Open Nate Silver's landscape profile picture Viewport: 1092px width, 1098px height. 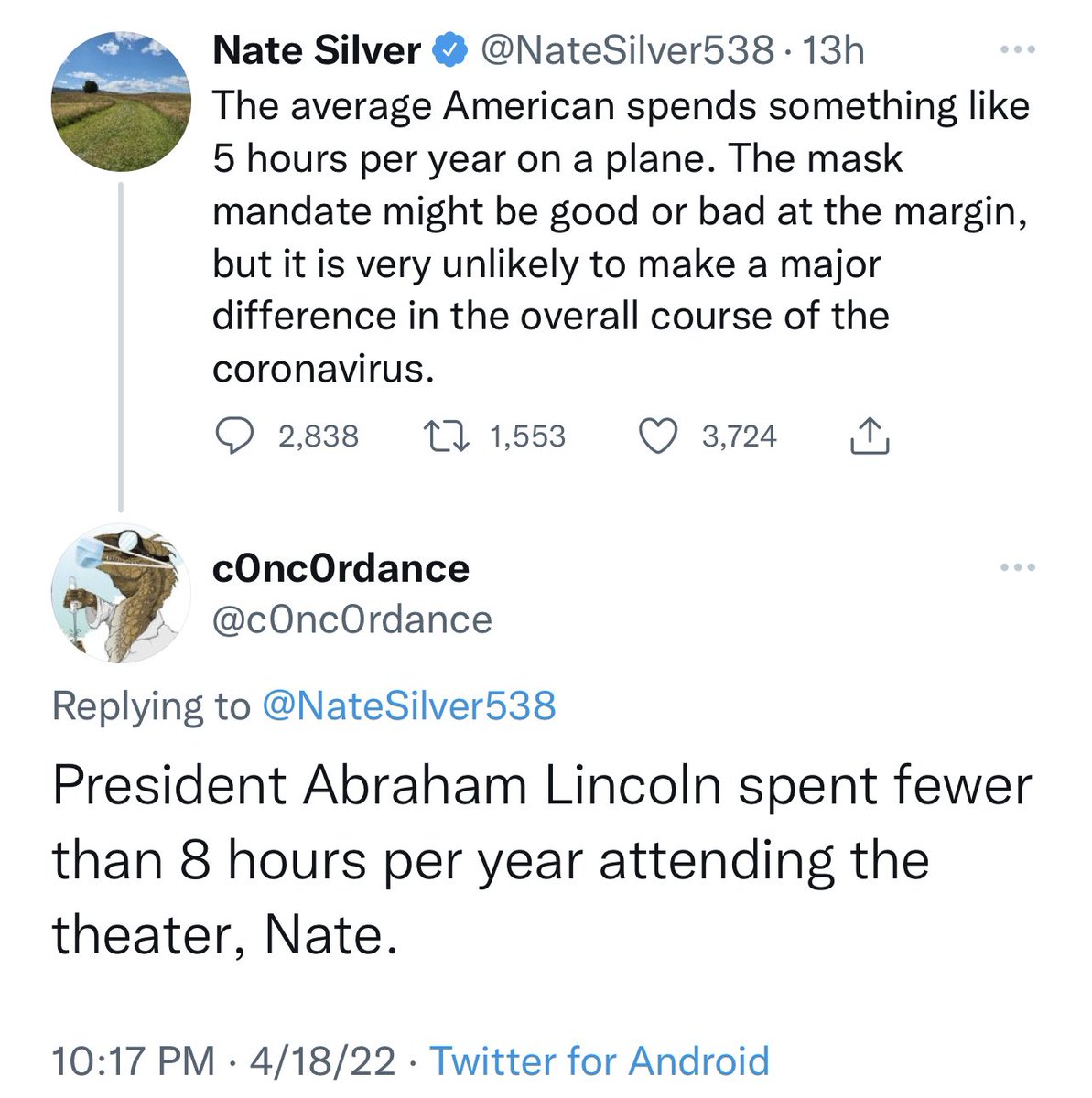[120, 99]
